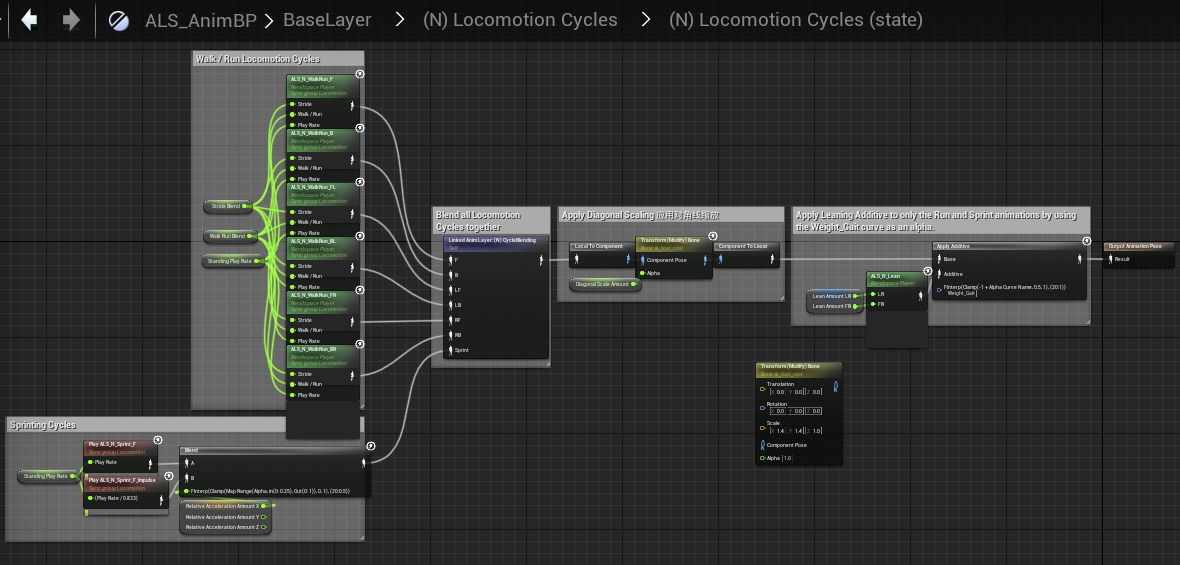Viewport: 1180px width, 565px height.
Task: Select the Diagonal Scale Amount variable node
Action: click(604, 284)
